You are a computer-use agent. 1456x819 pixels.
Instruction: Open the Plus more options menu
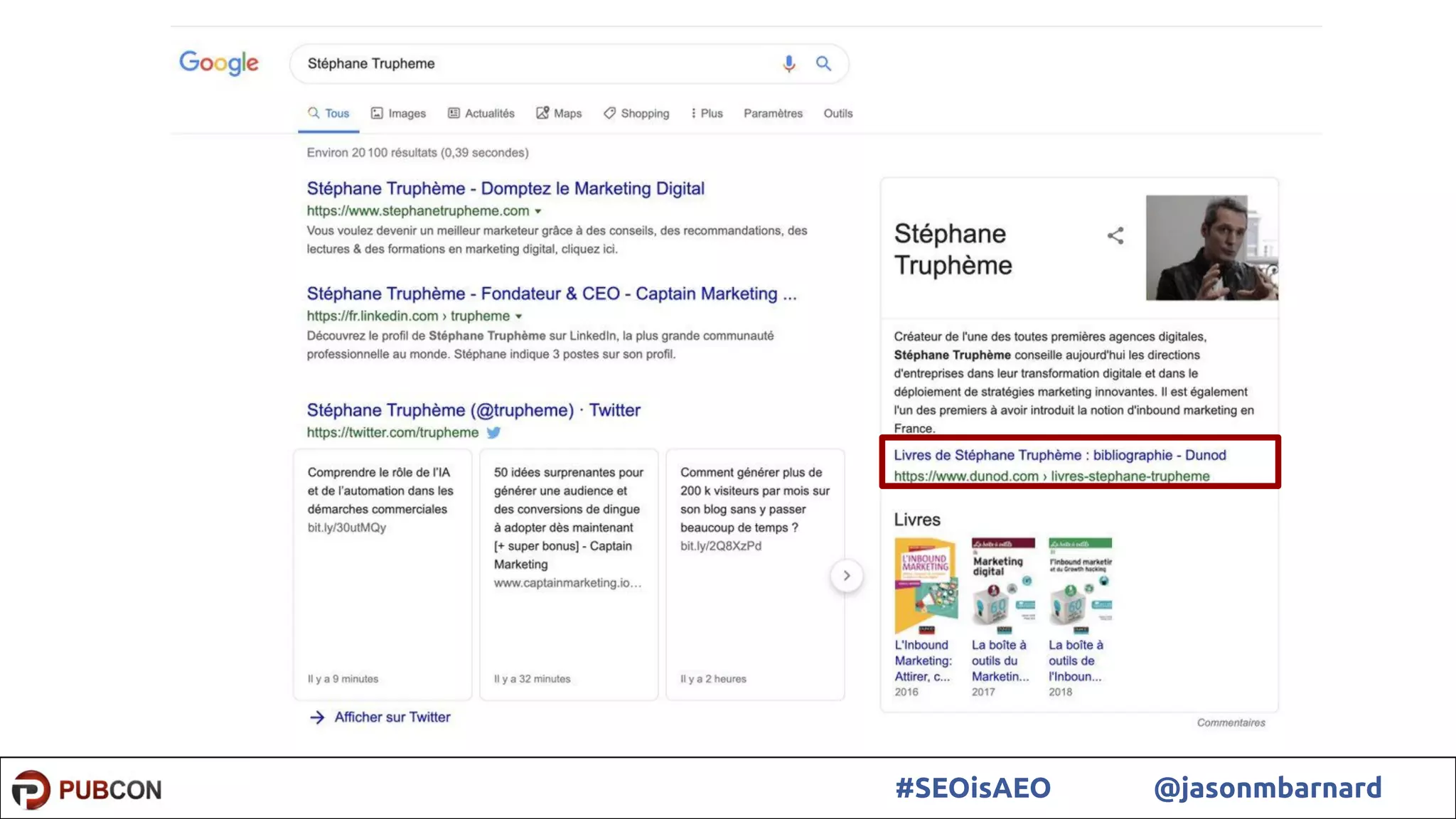pos(707,113)
